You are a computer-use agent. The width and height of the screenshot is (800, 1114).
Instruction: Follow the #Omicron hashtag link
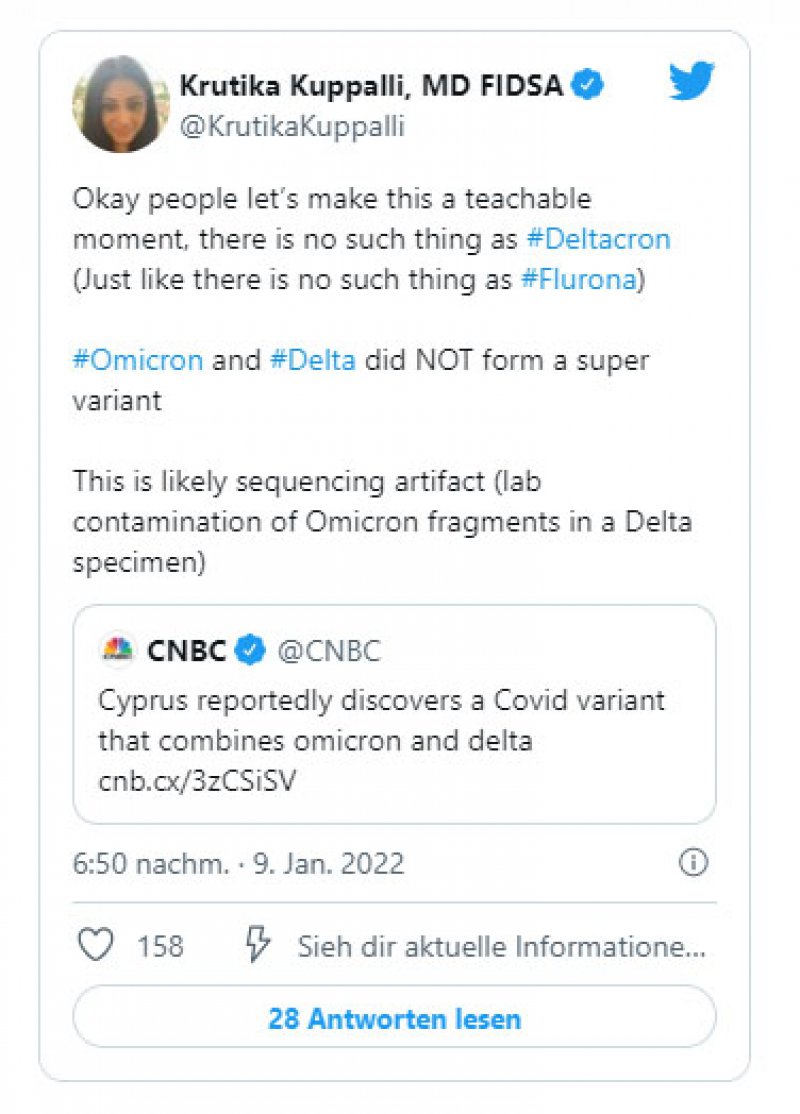pos(138,360)
